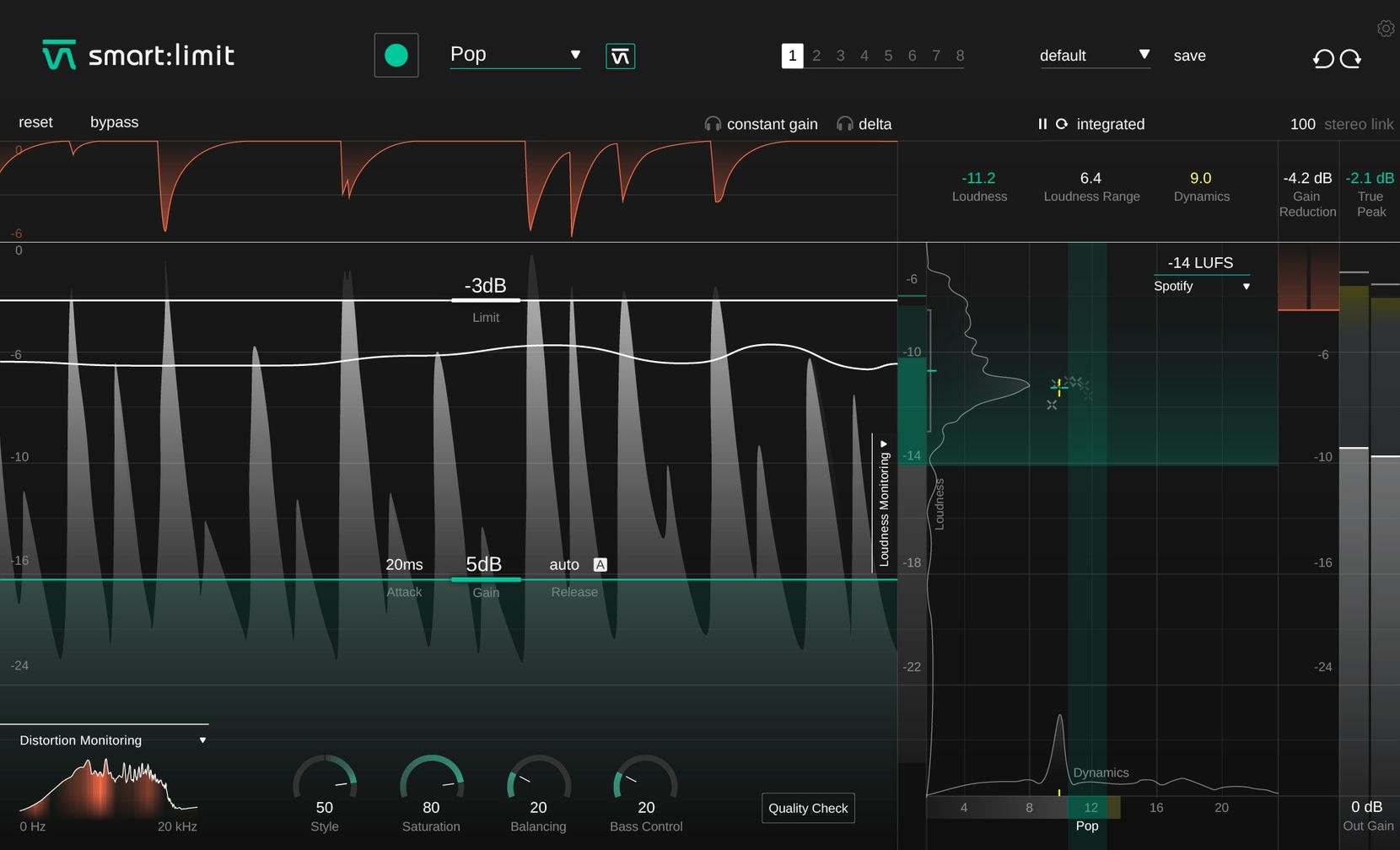Viewport: 1400px width, 850px height.
Task: Open the Pop genre profile dropdown
Action: click(514, 55)
